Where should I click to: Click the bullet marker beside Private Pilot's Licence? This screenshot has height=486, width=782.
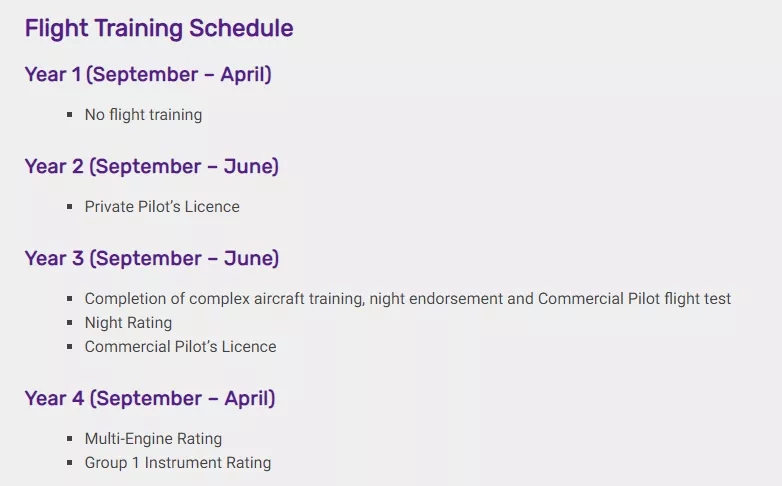70,207
